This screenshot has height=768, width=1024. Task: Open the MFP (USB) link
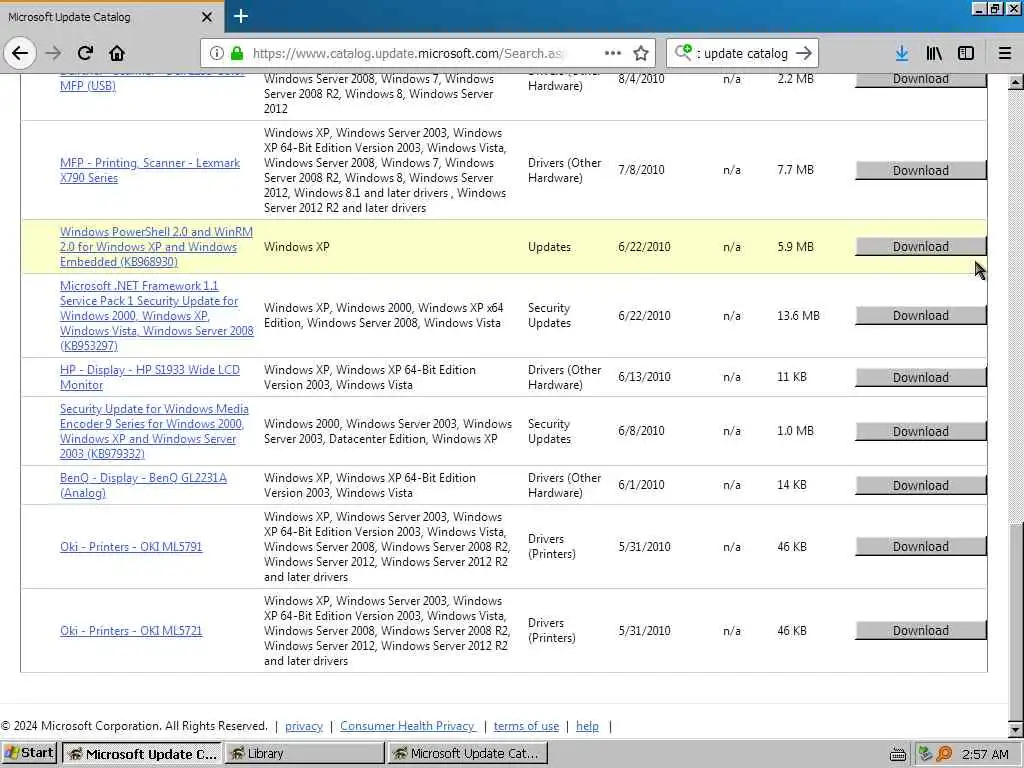(88, 86)
